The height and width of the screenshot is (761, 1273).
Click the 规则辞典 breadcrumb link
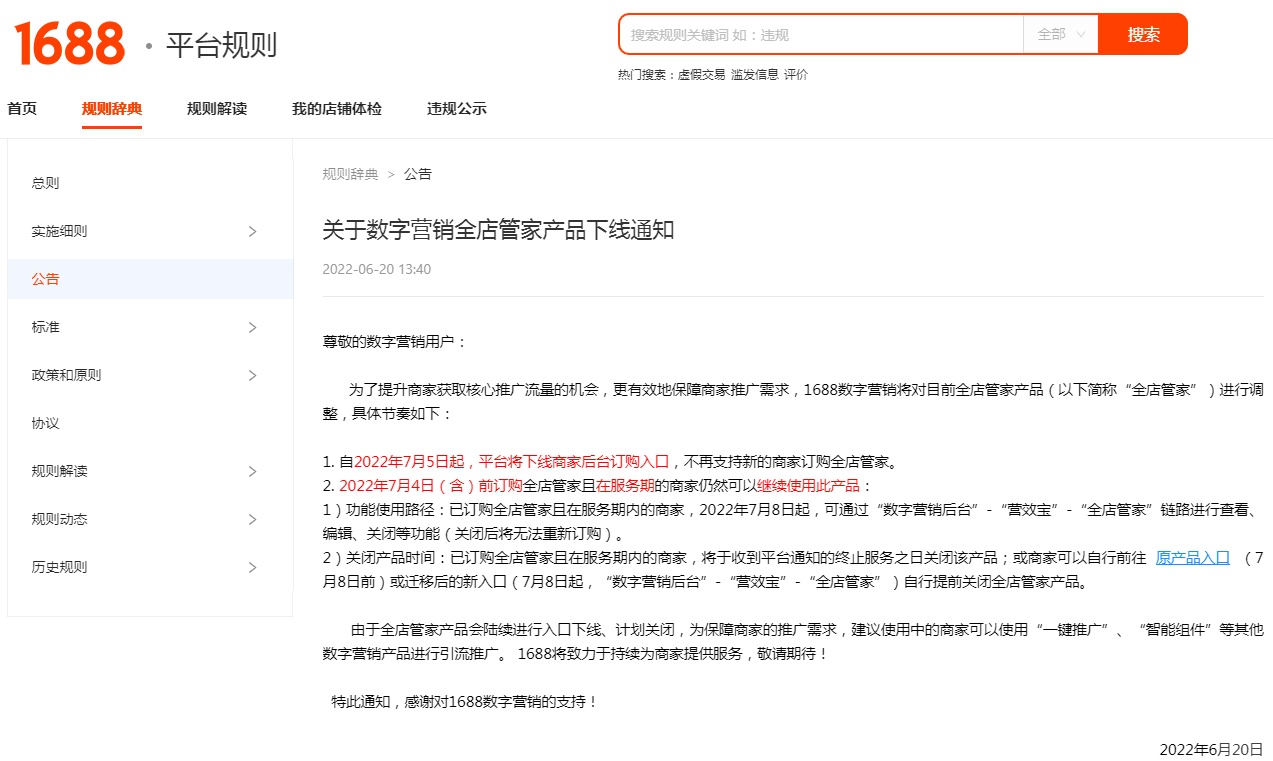[350, 174]
